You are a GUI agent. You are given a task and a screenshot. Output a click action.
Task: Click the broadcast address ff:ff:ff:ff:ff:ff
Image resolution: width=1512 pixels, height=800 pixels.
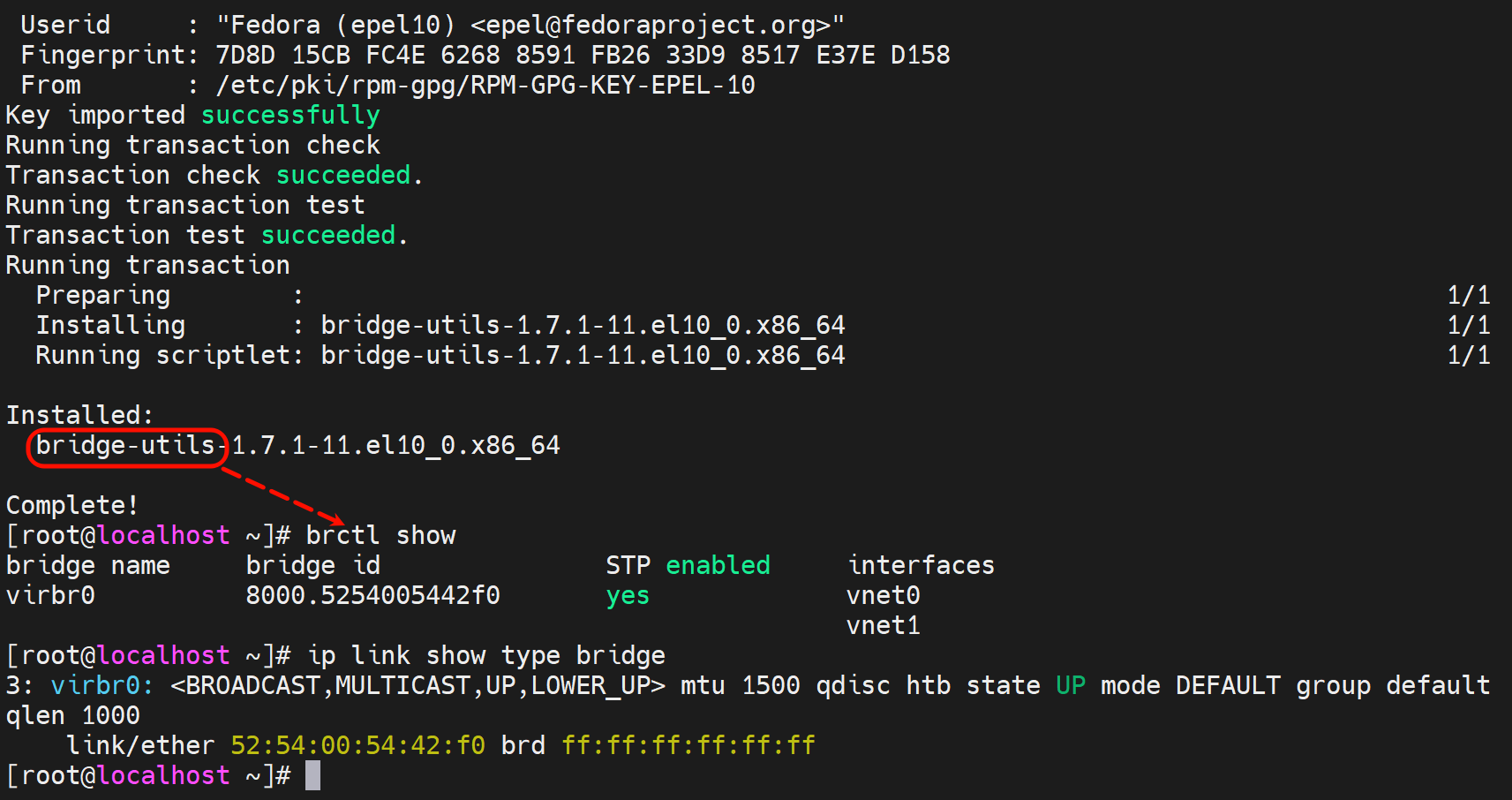pos(688,745)
